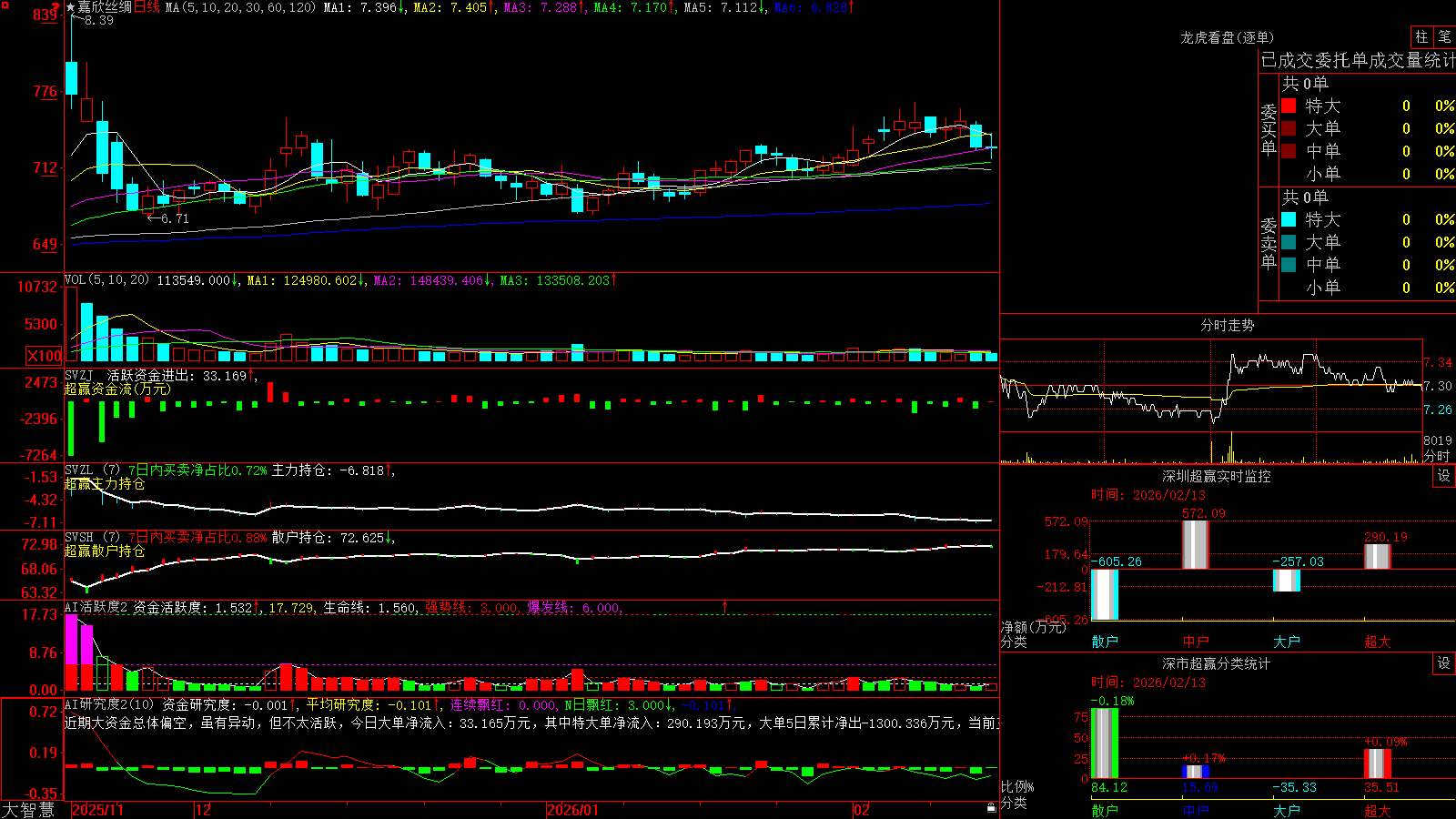Image resolution: width=1456 pixels, height=819 pixels.
Task: Click the X100 volume multiplier box
Action: pos(44,356)
